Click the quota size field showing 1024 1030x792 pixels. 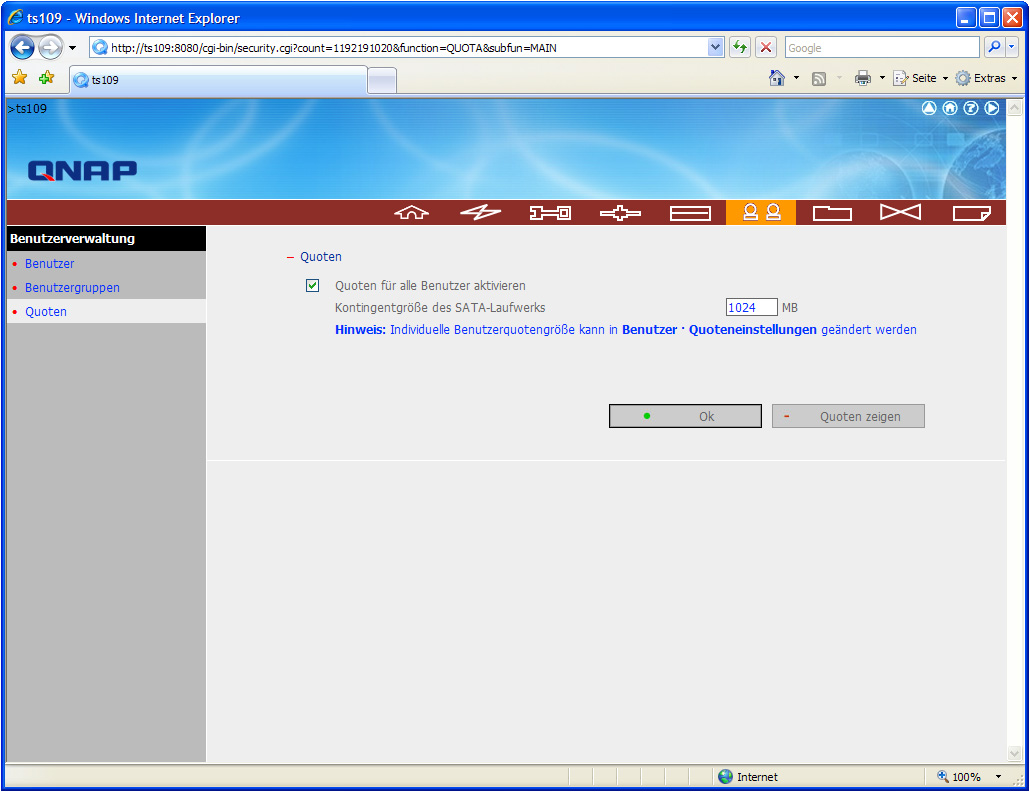pos(751,308)
